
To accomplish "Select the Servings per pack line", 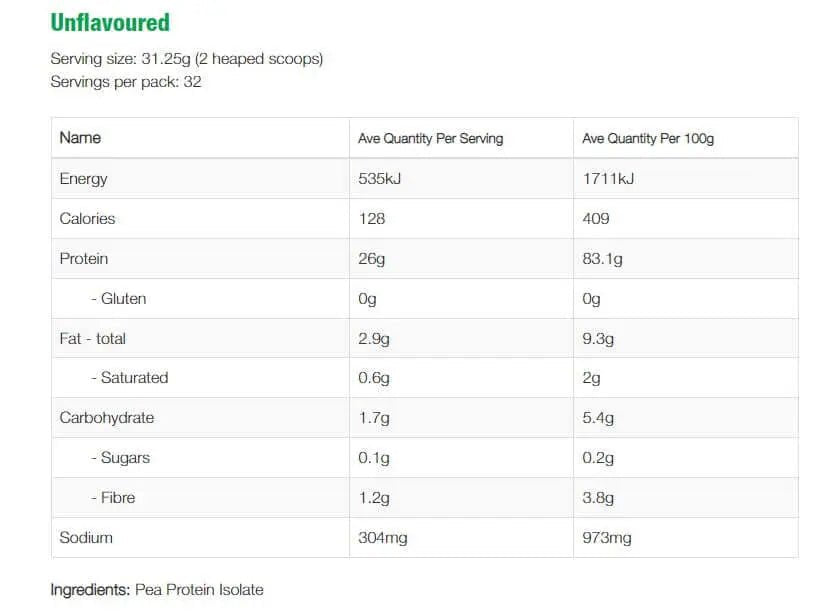I will tap(126, 82).
